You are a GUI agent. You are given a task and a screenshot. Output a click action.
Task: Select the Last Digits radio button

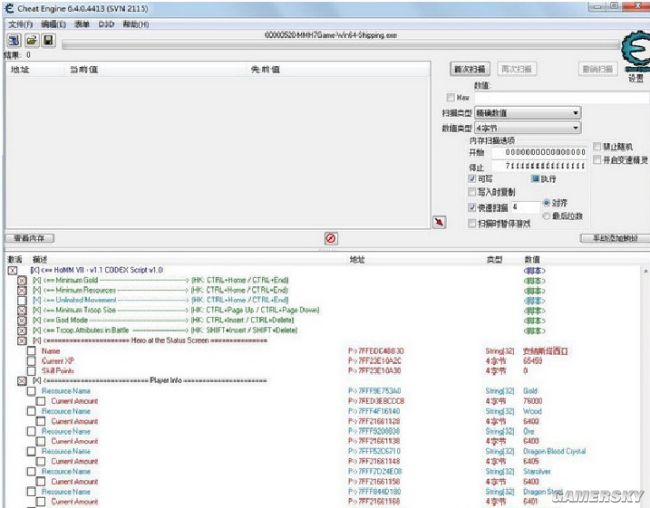[546, 216]
